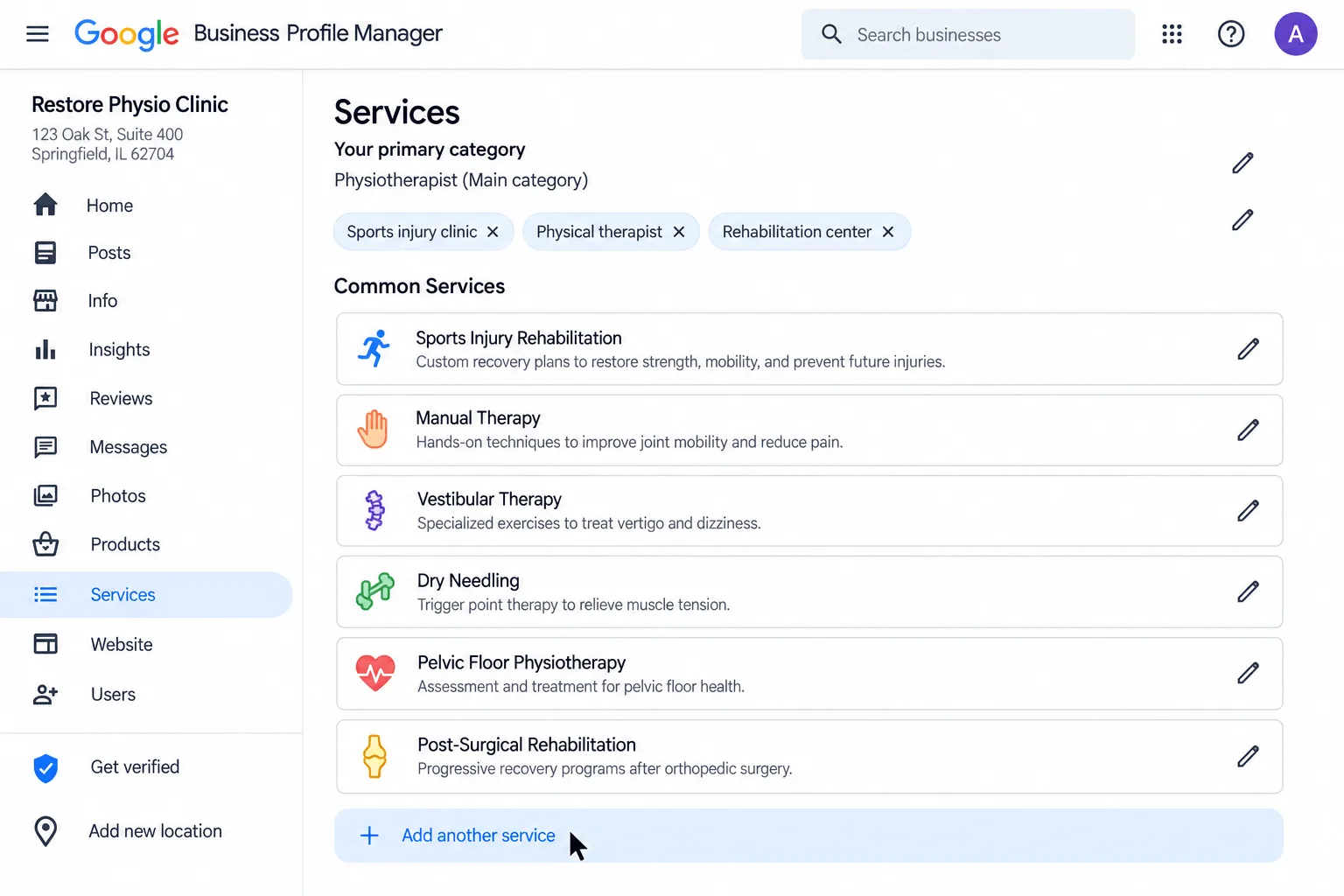The width and height of the screenshot is (1344, 896).
Task: Edit Pelvic Floor Physiotherapy pencil
Action: [x=1248, y=673]
